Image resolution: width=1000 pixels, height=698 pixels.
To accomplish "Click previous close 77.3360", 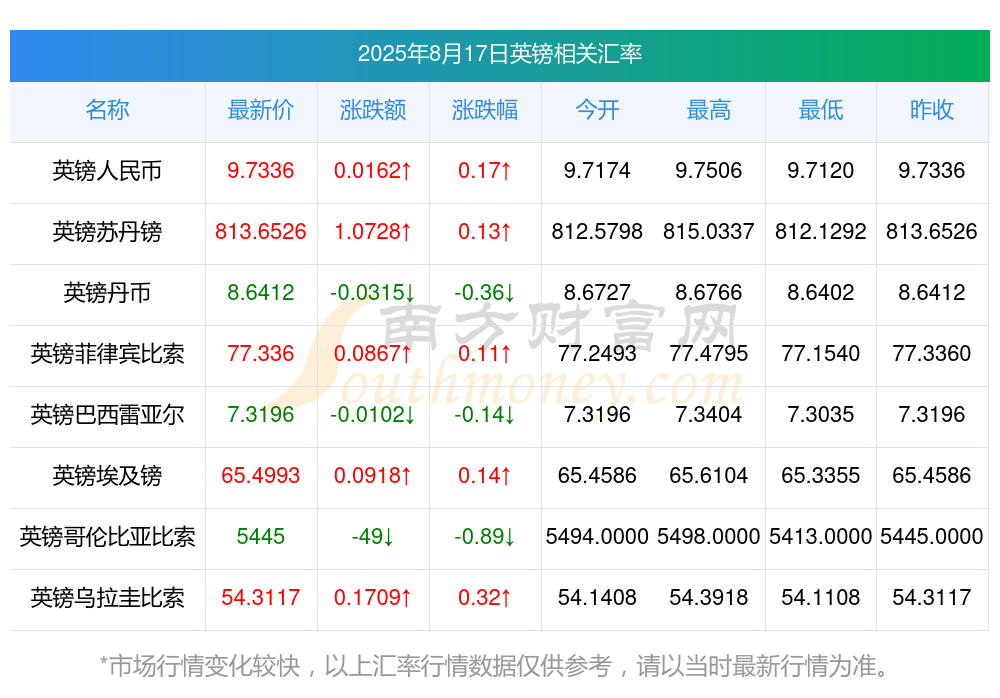I will pos(932,353).
